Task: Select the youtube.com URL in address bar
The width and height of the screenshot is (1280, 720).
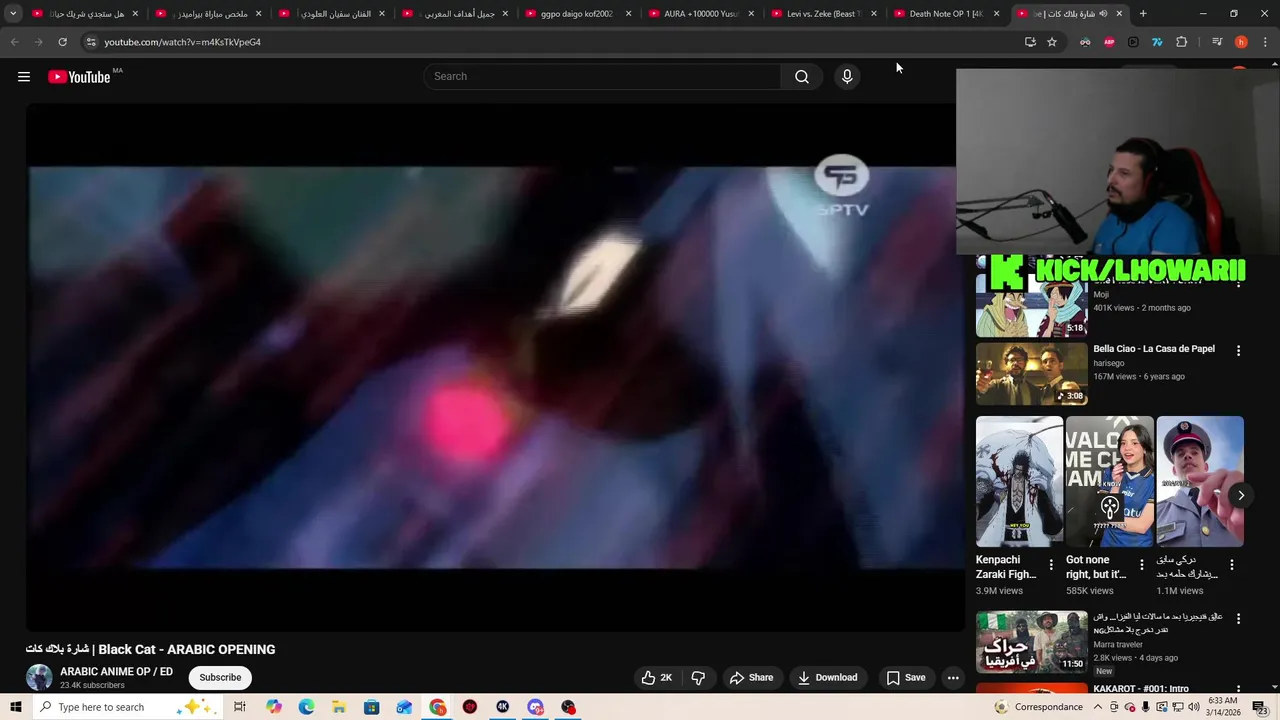Action: 182,42
